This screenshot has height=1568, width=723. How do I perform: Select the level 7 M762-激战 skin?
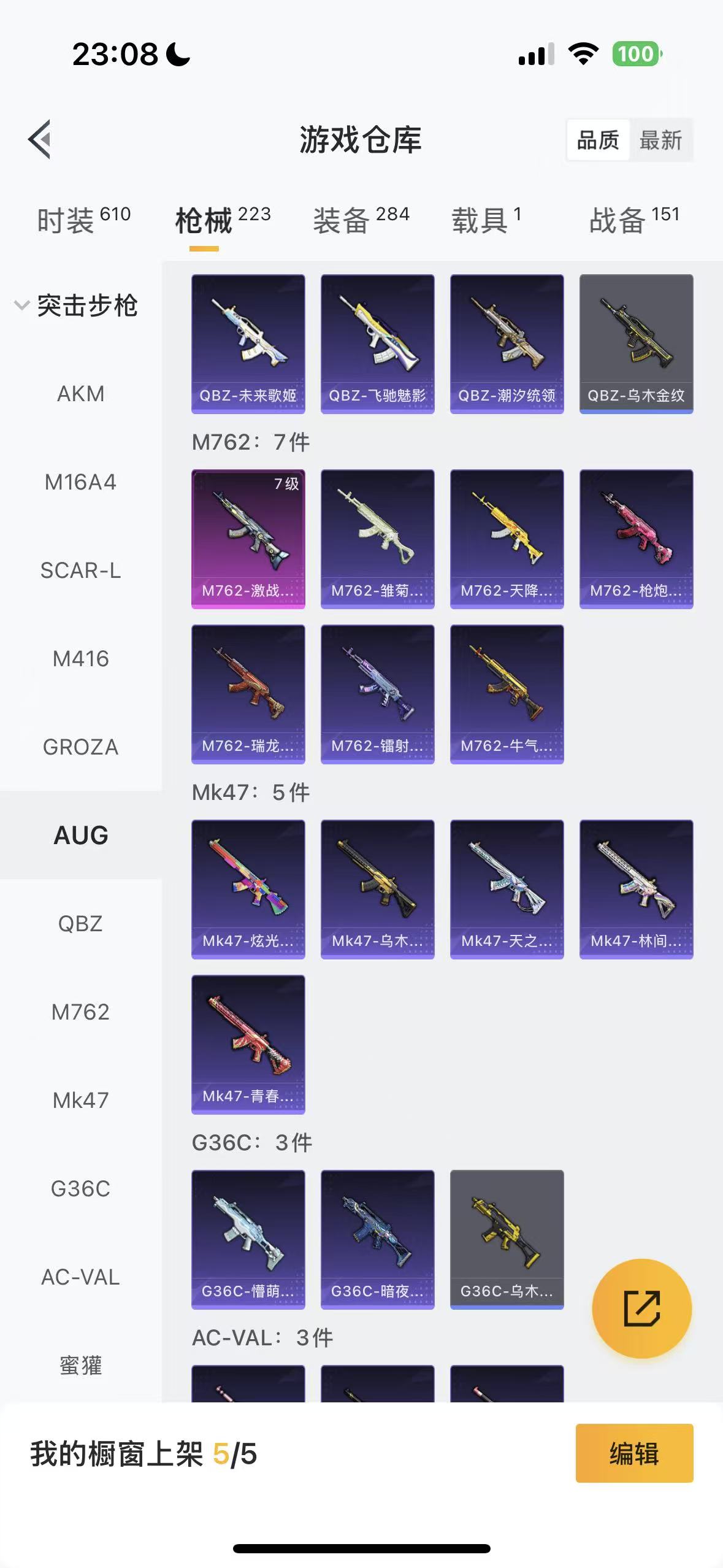tap(248, 539)
